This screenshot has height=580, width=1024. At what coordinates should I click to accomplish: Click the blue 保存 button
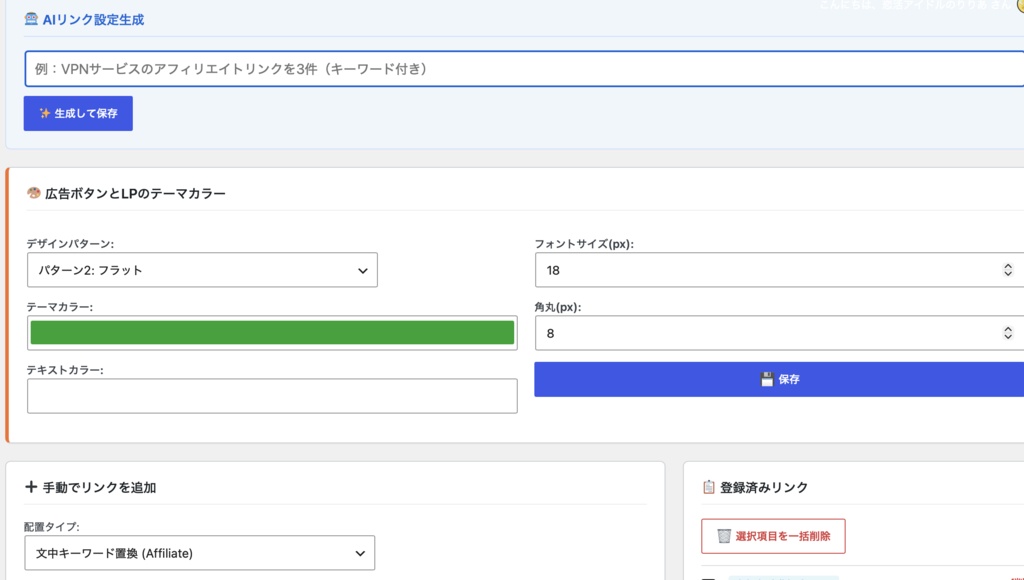click(x=780, y=379)
